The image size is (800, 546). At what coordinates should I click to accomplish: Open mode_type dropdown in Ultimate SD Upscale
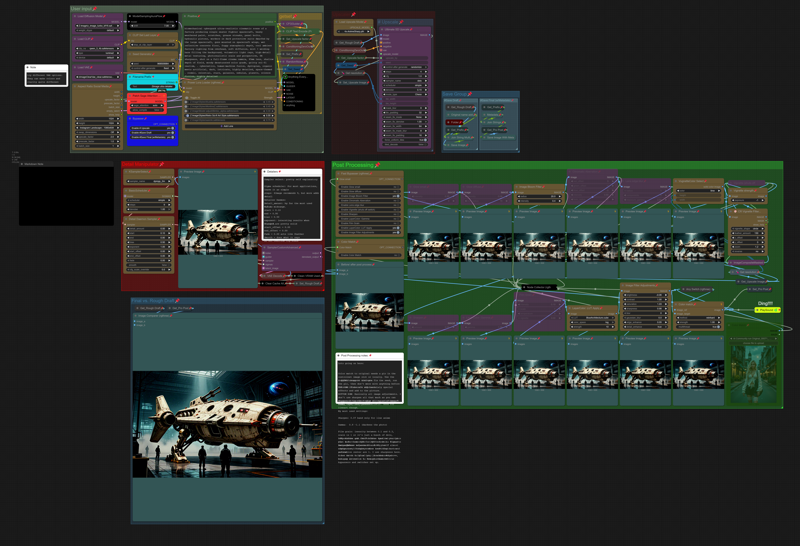[405, 94]
